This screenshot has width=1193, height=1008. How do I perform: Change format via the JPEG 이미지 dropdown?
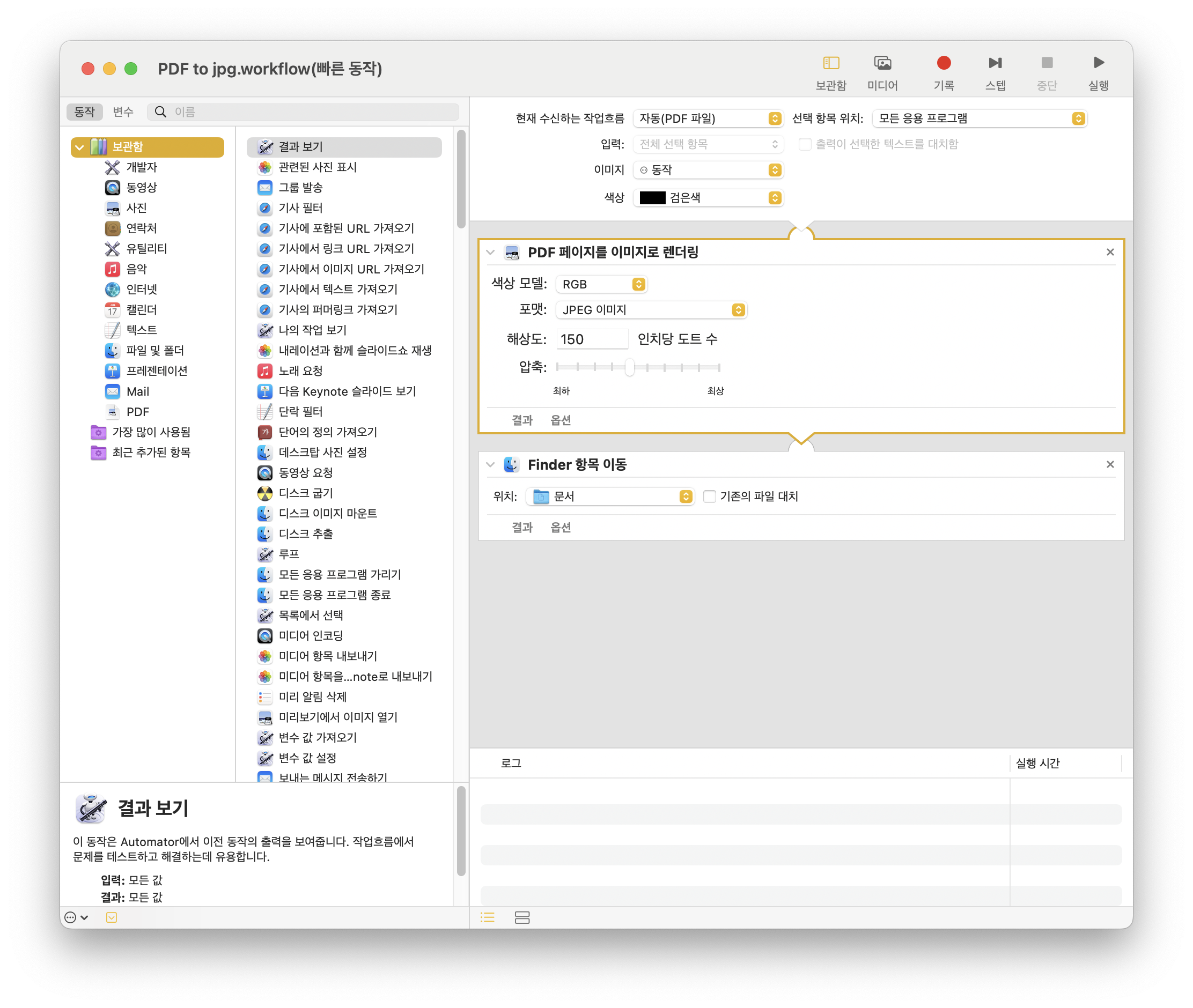652,310
